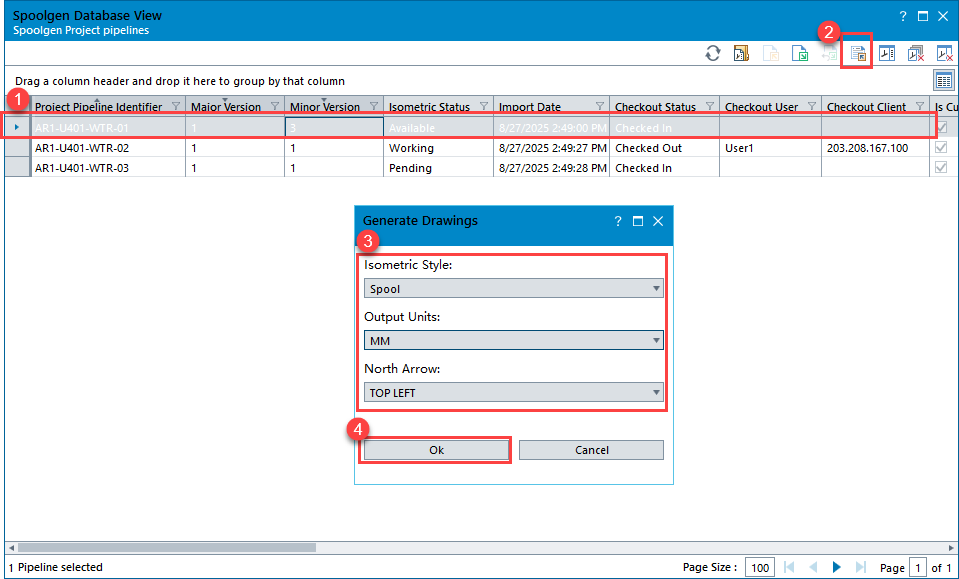Go to next page arrow
Screen dimensions: 959x579
836,567
